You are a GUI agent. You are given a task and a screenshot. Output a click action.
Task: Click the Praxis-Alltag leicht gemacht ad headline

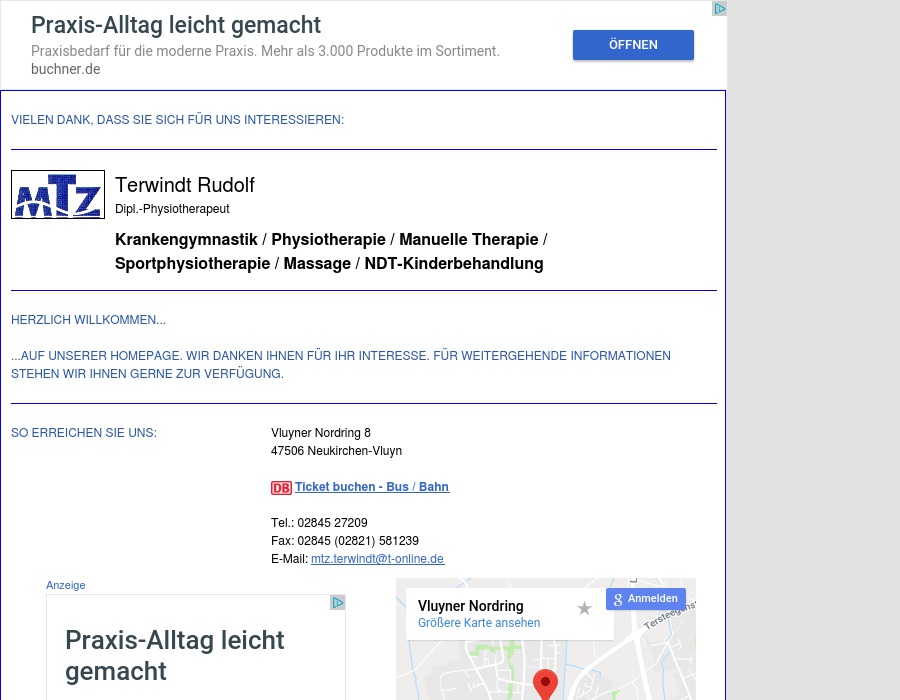[176, 25]
